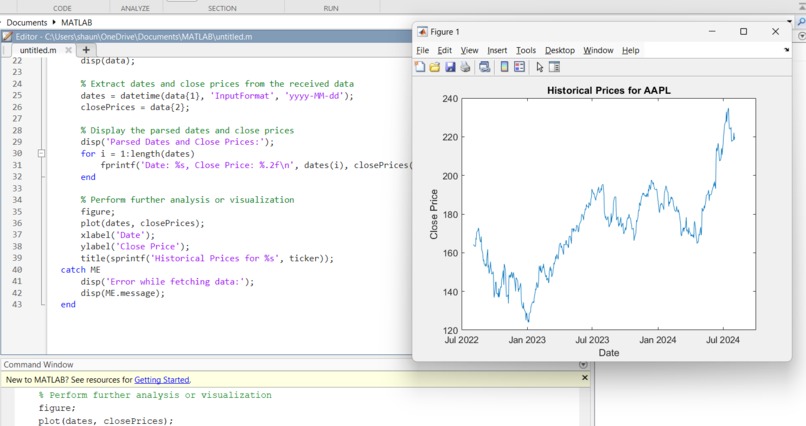Viewport: 806px width, 426px height.
Task: Click the New Figure icon in Figure 1 toolbar
Action: (x=420, y=67)
